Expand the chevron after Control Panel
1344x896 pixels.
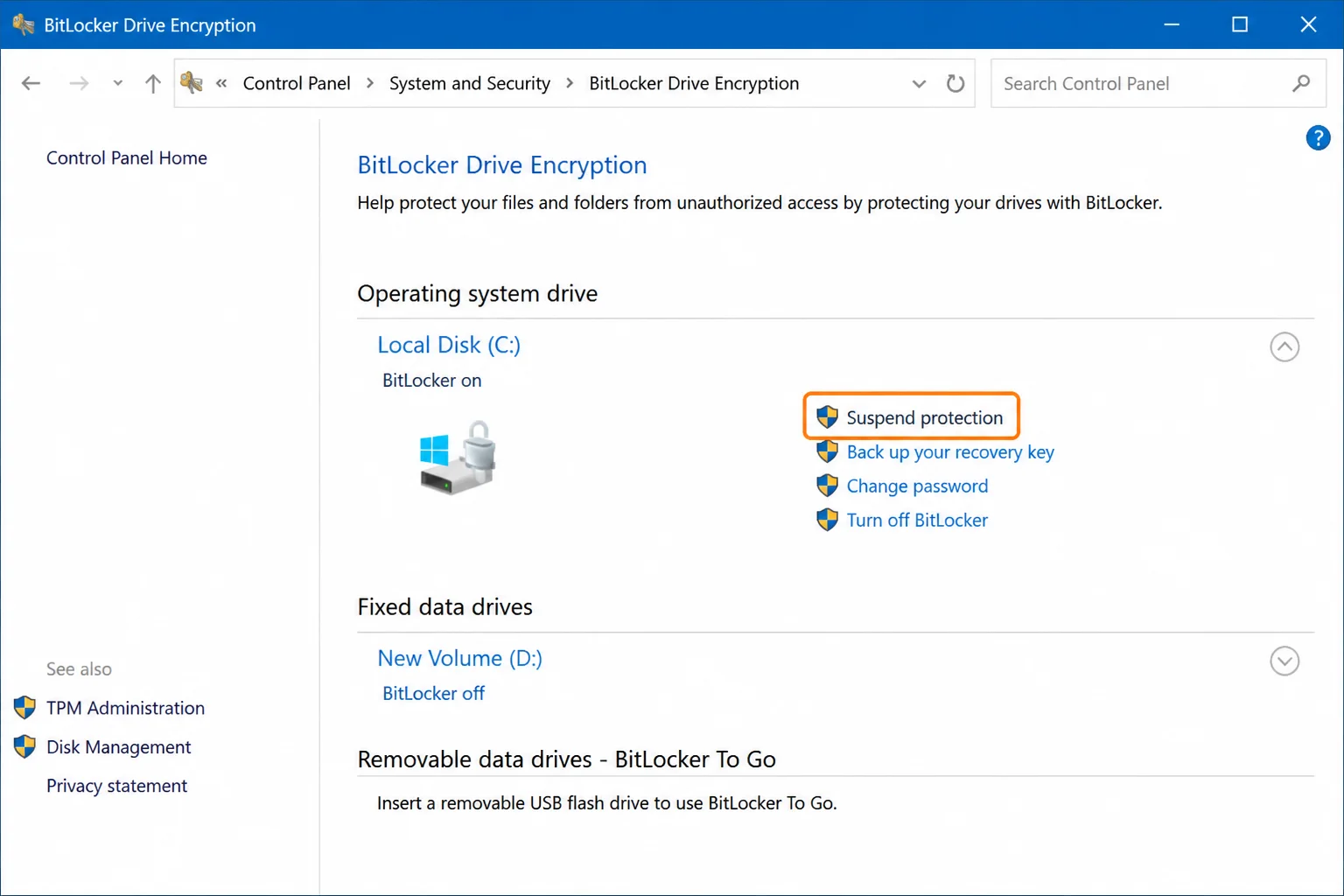point(370,83)
